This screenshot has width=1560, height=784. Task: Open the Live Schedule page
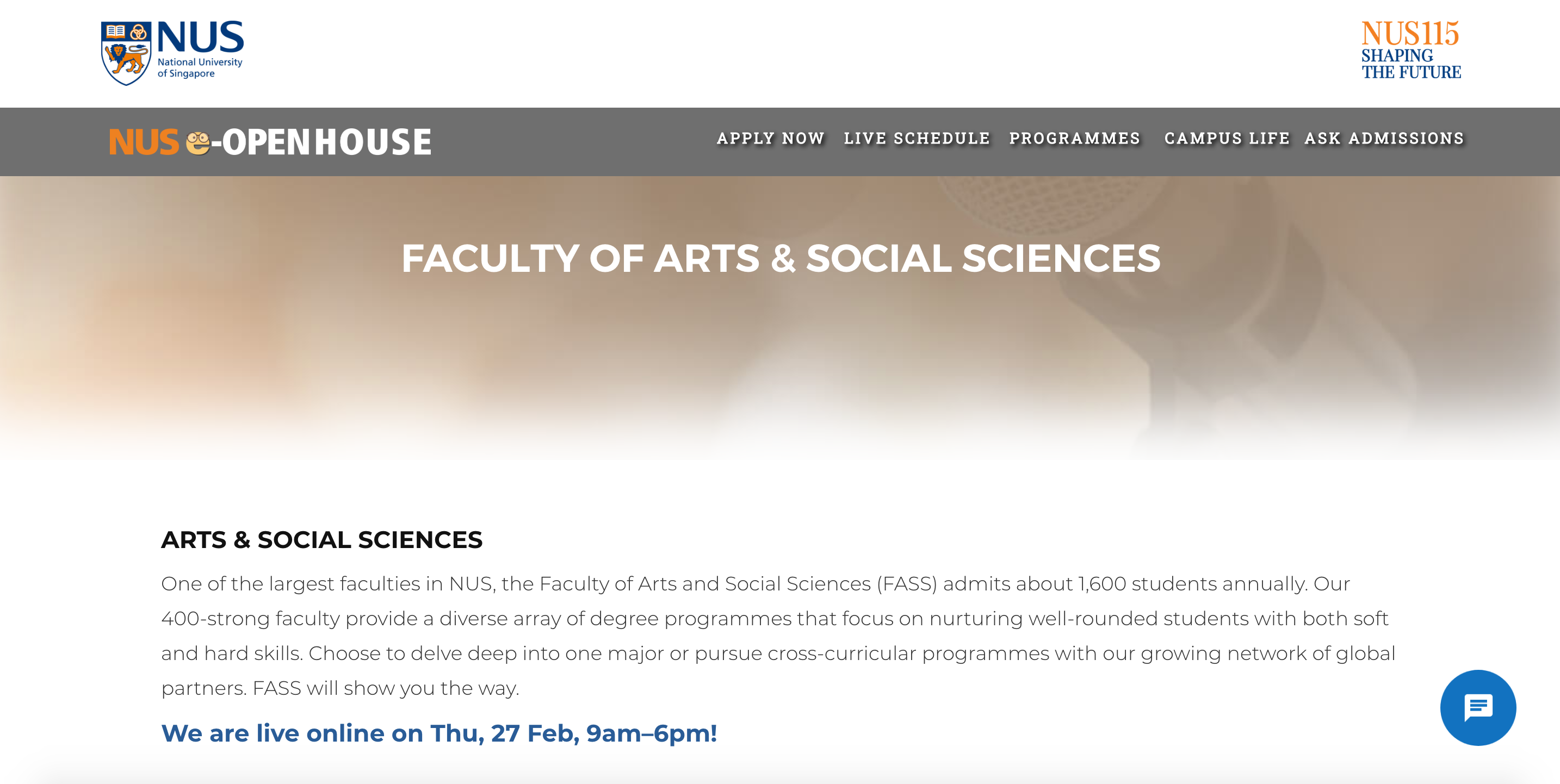917,139
